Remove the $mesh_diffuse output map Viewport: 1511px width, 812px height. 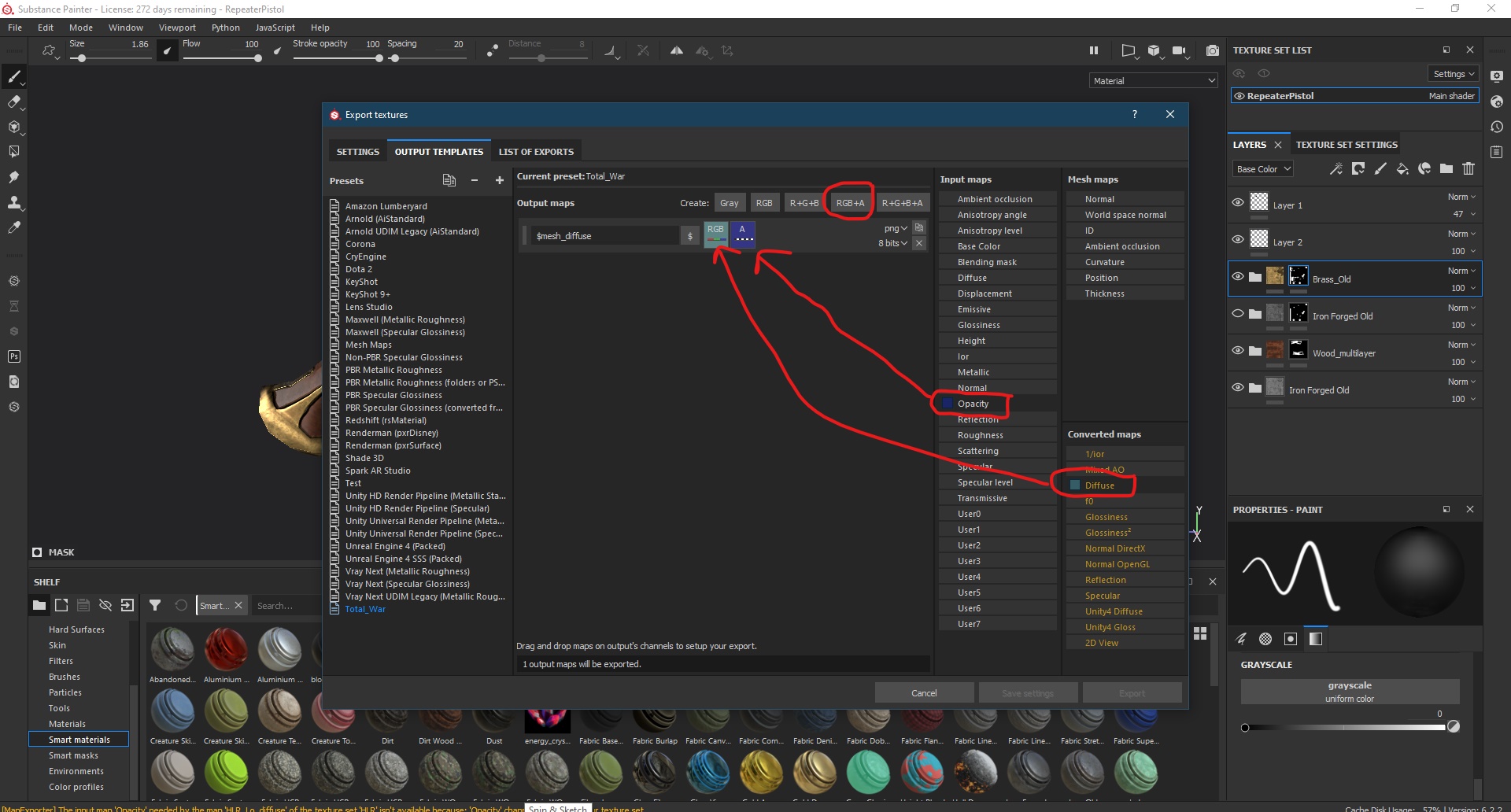click(x=919, y=243)
